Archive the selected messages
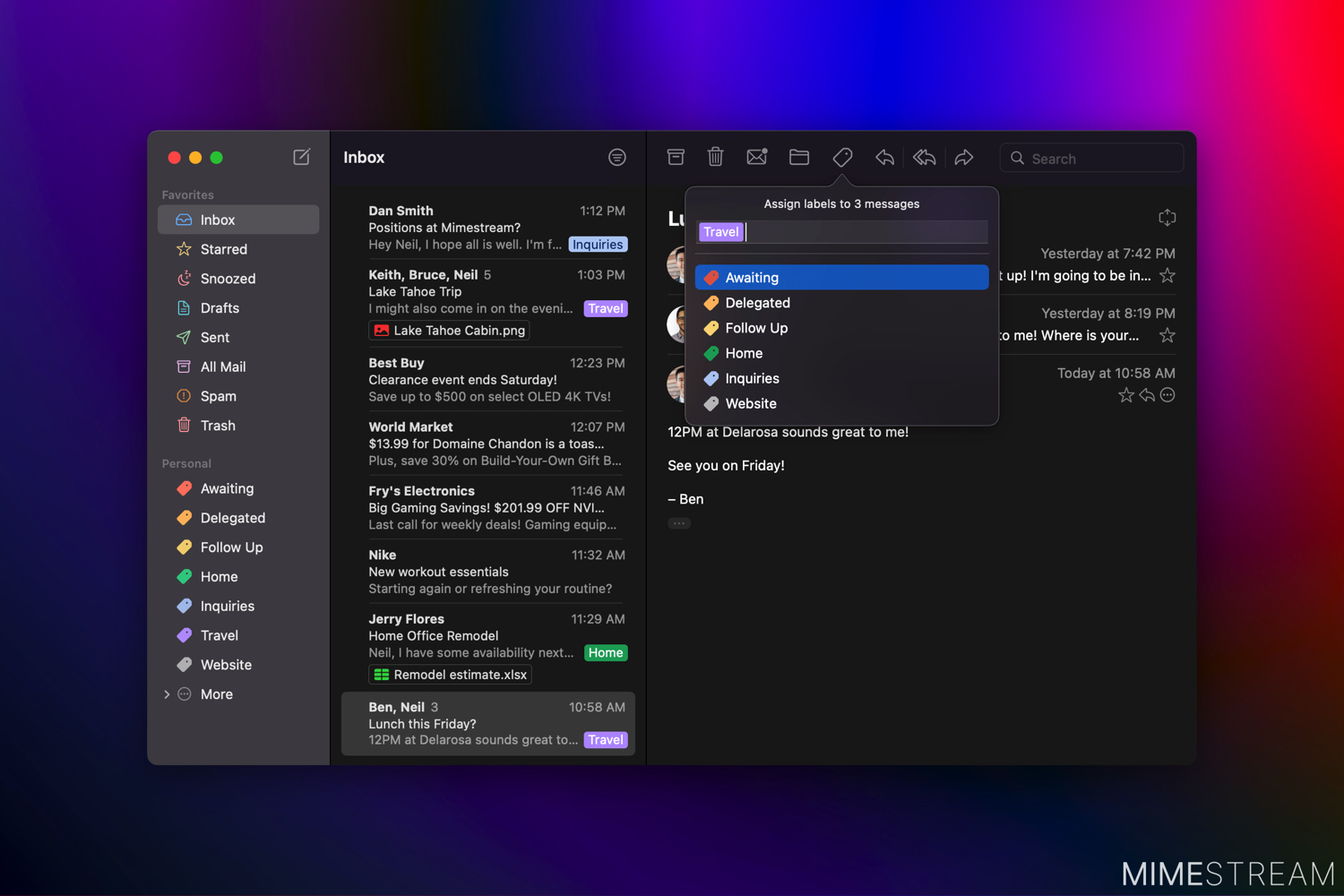Image resolution: width=1344 pixels, height=896 pixels. pyautogui.click(x=676, y=157)
